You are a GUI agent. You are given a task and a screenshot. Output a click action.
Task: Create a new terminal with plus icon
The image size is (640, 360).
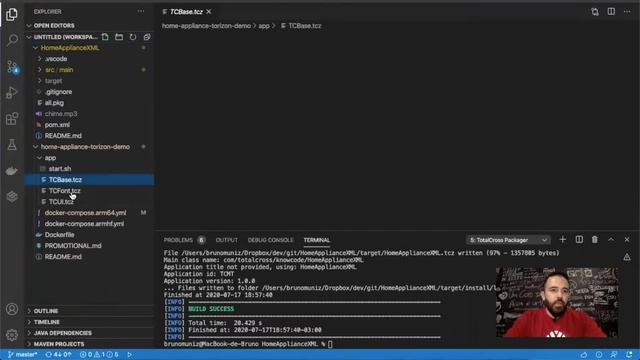point(563,240)
